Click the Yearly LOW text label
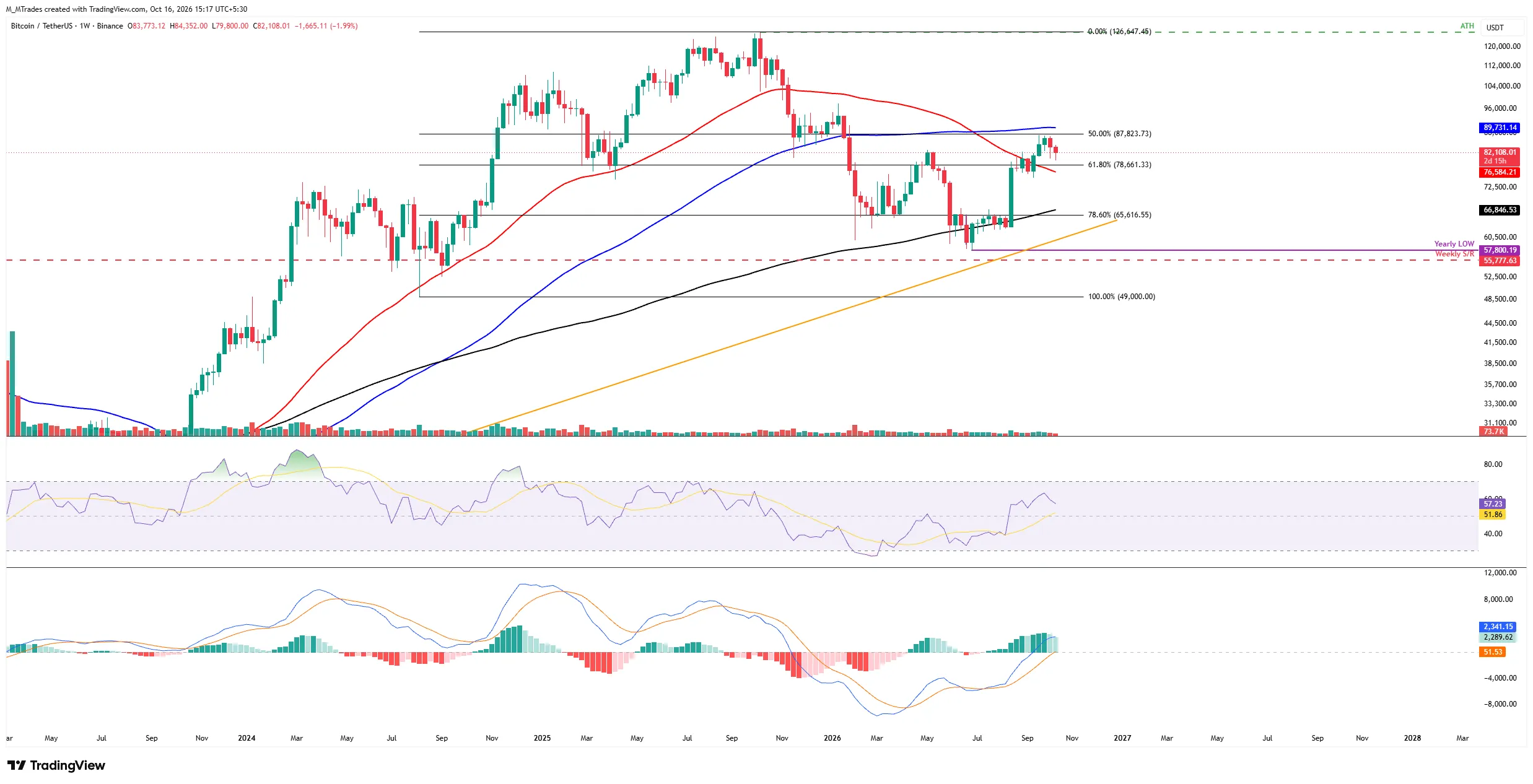Viewport: 1533px width, 784px height. click(x=1454, y=244)
